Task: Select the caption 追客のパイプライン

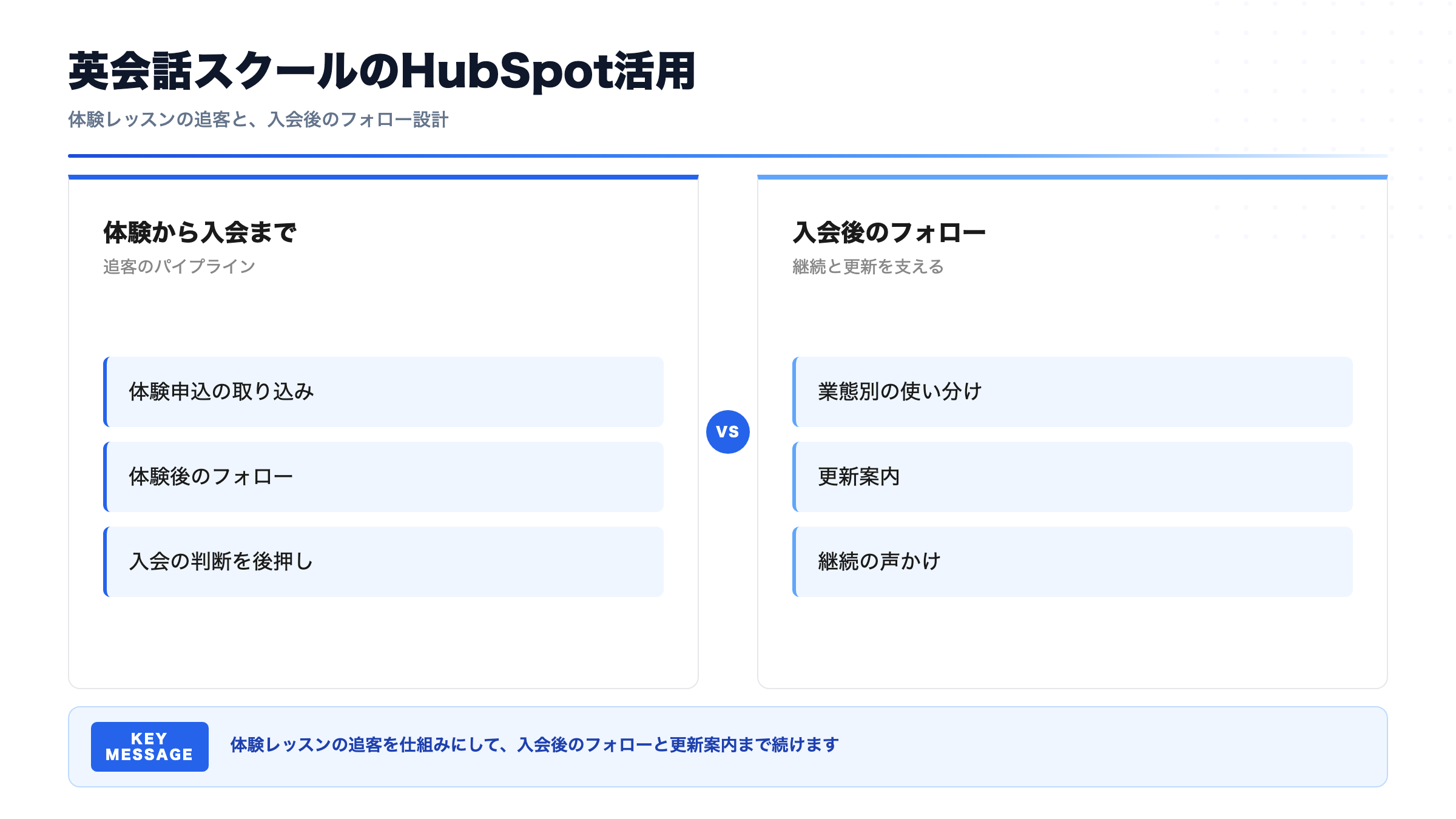Action: pos(179,266)
